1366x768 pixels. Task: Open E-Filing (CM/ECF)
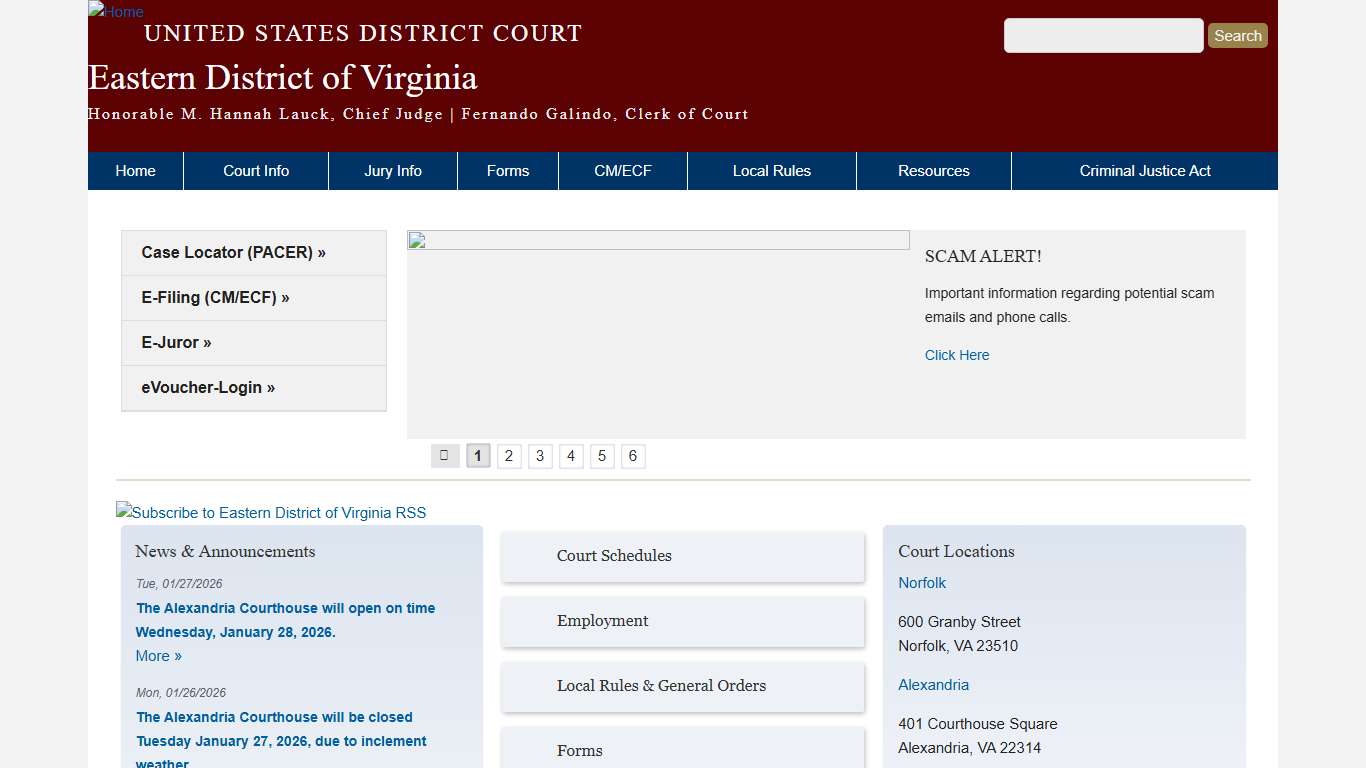click(x=215, y=297)
